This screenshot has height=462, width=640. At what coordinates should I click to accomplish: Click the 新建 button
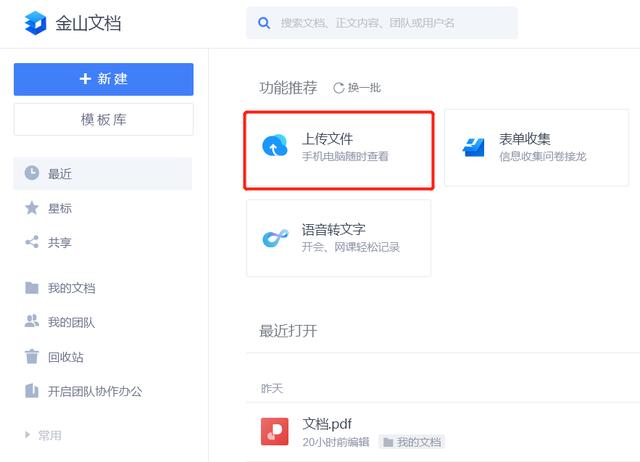[x=104, y=79]
